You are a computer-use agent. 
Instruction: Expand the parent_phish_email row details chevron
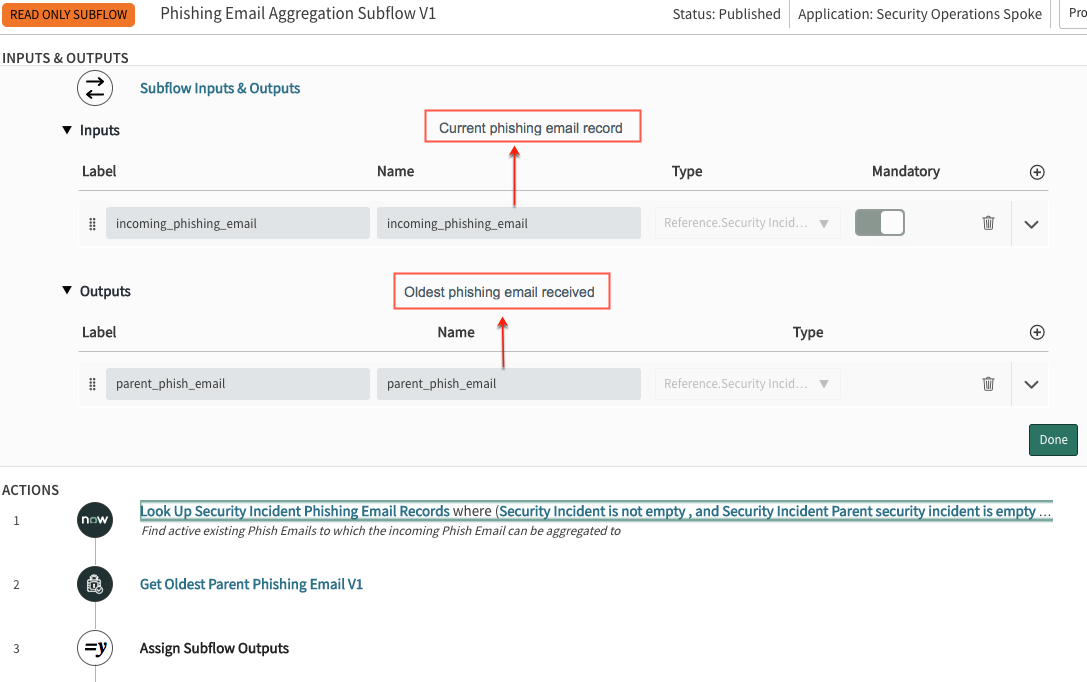1031,385
